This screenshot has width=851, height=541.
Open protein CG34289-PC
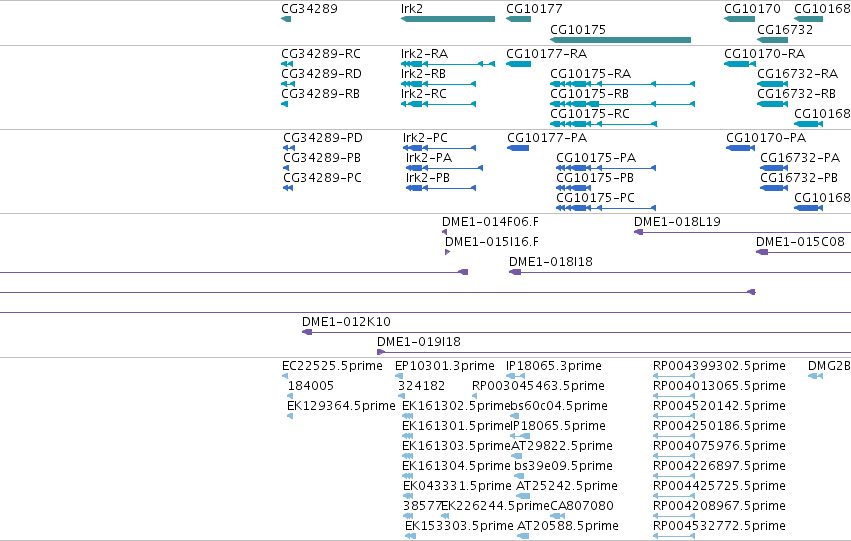(x=322, y=178)
